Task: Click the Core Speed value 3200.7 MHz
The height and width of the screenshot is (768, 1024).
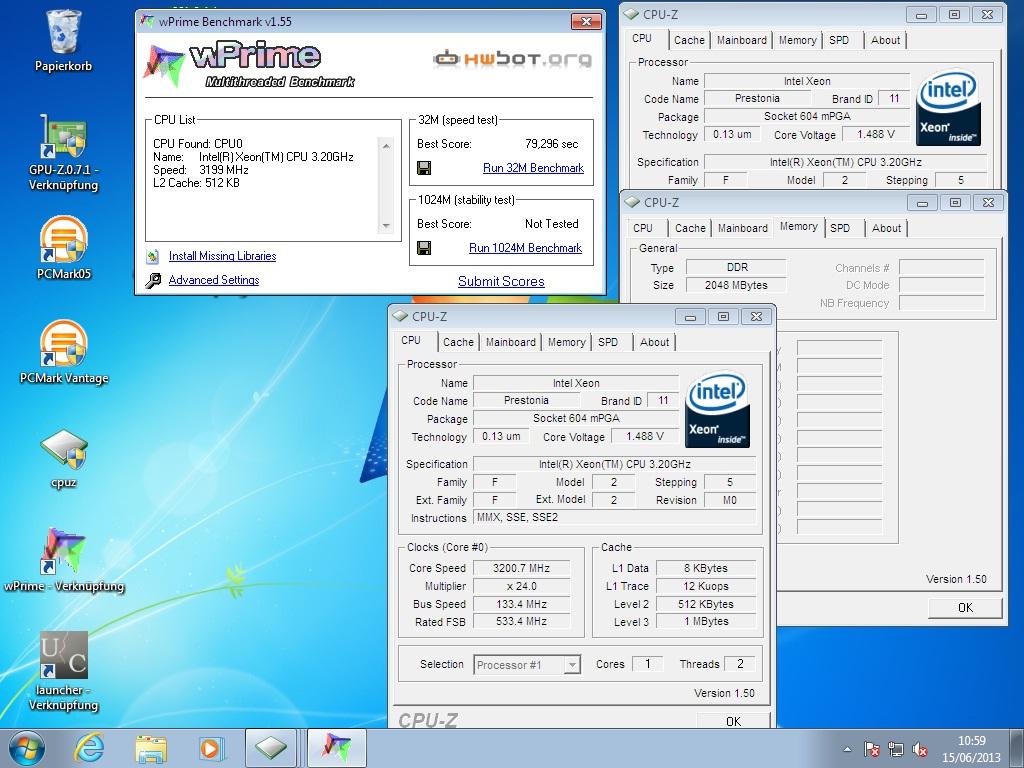Action: pos(521,568)
